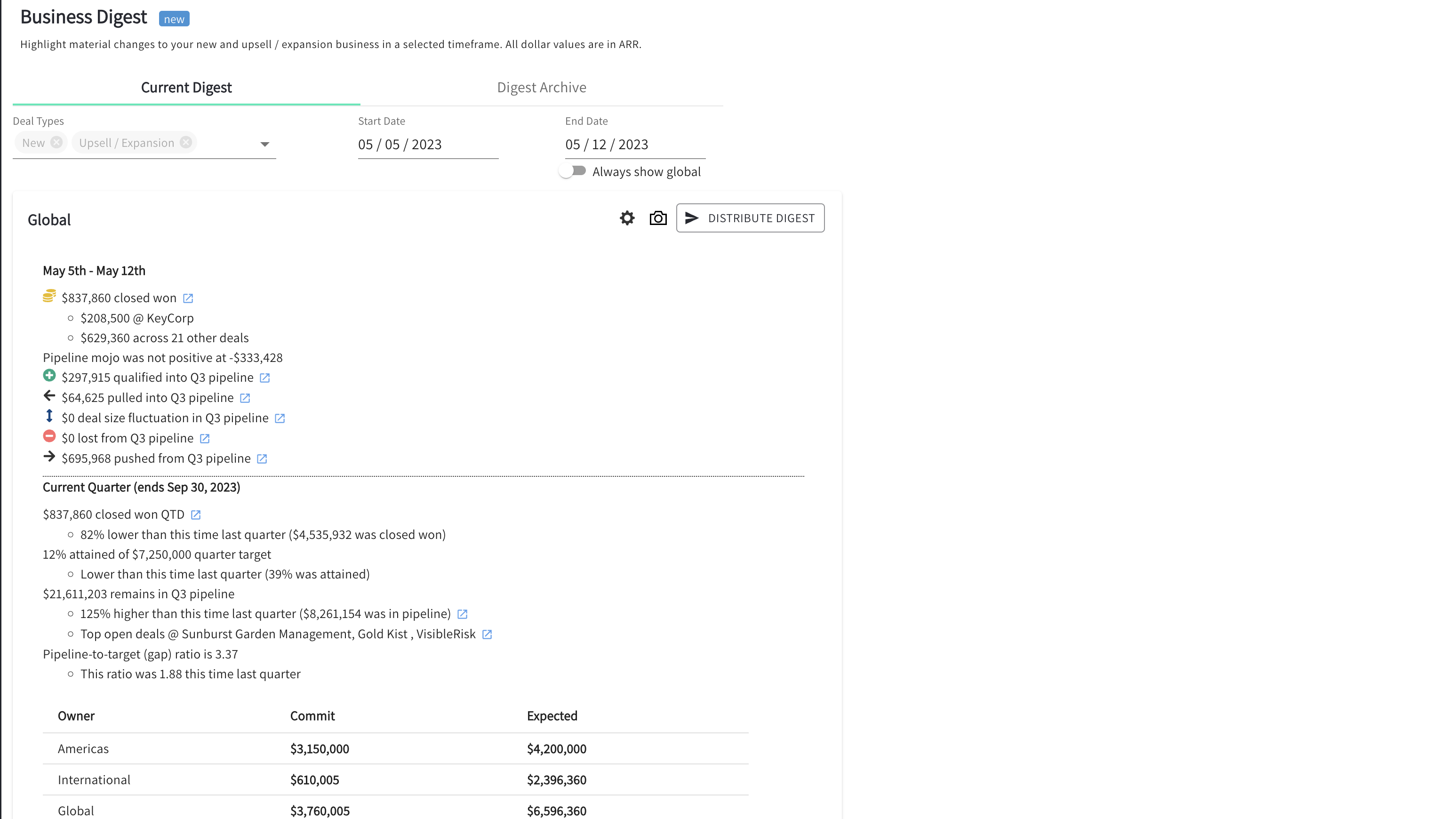Select the Current Digest tab
Viewport: 1456px width, 819px height.
pyautogui.click(x=186, y=87)
